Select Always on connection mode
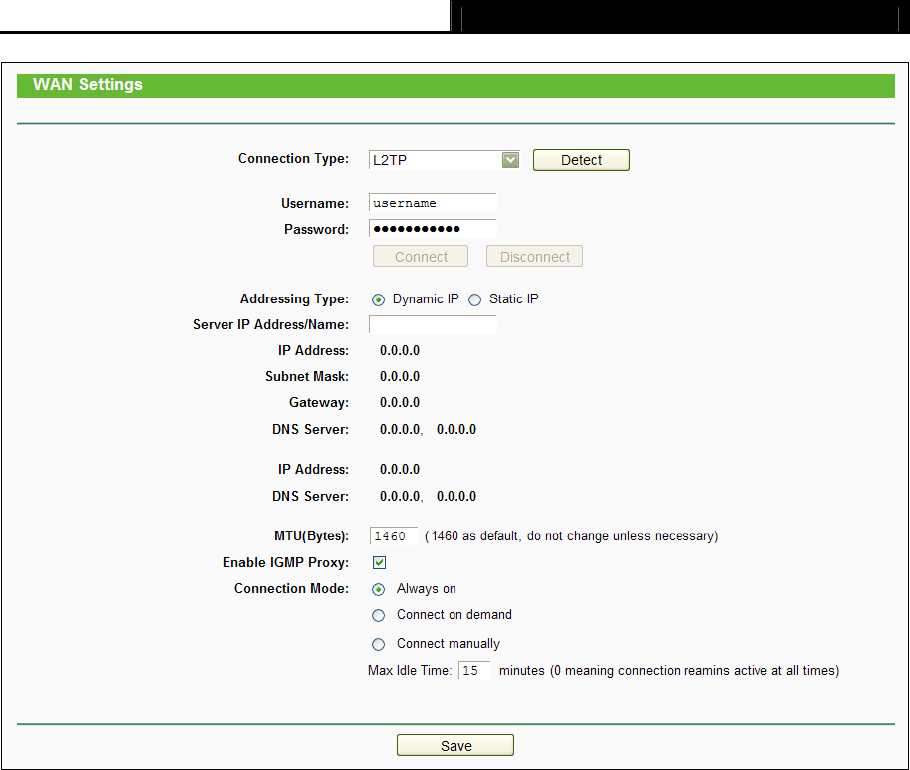 click(378, 590)
